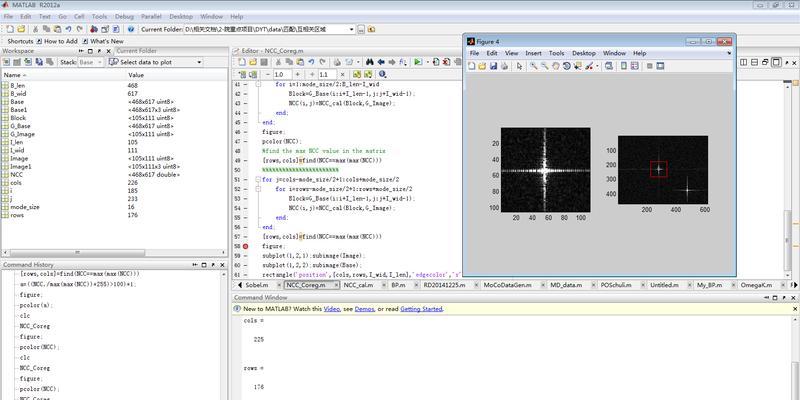800x400 pixels.
Task: Switch to the Current Folder panel tab
Action: tap(136, 51)
